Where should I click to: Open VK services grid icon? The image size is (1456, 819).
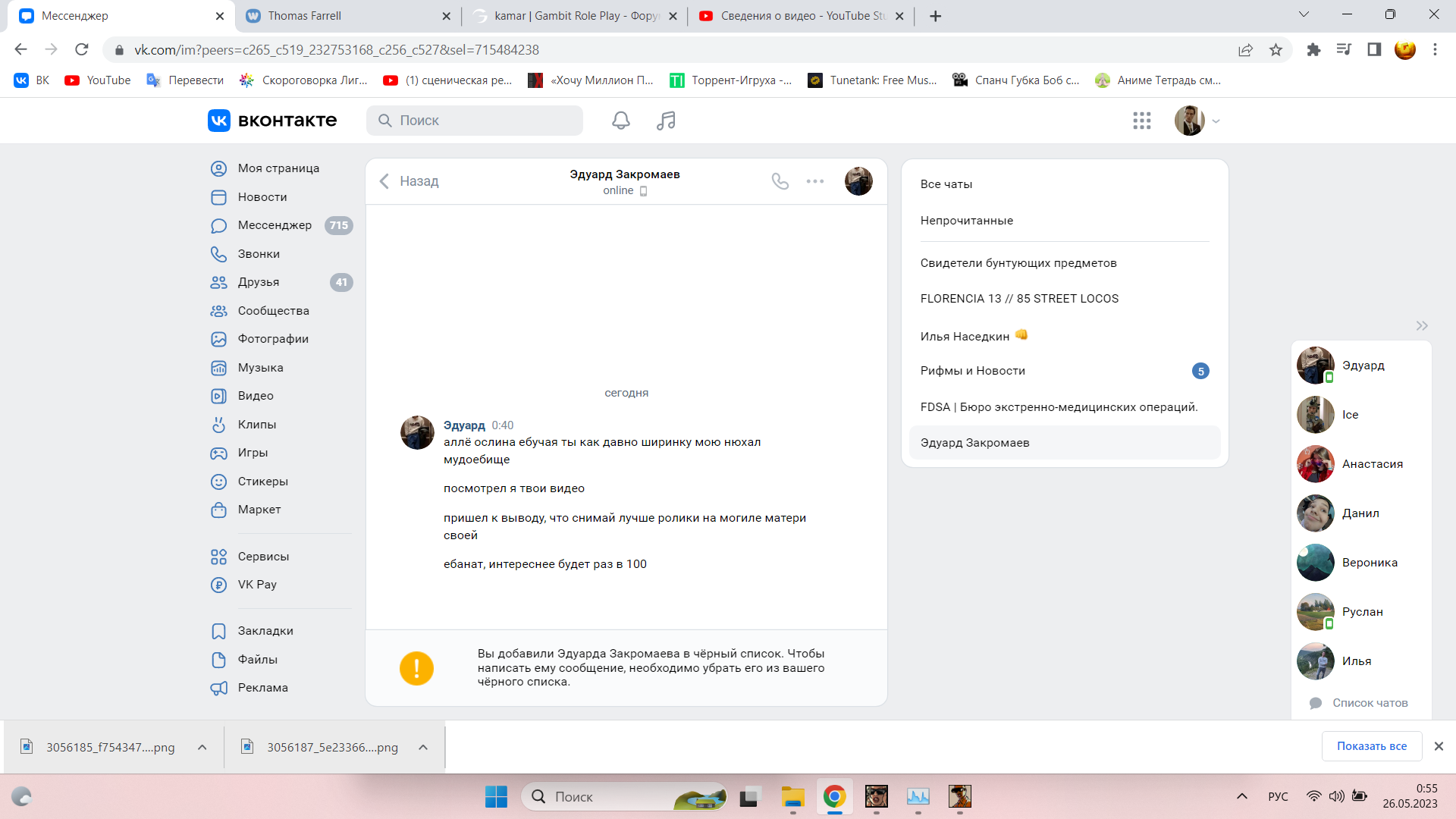1141,121
